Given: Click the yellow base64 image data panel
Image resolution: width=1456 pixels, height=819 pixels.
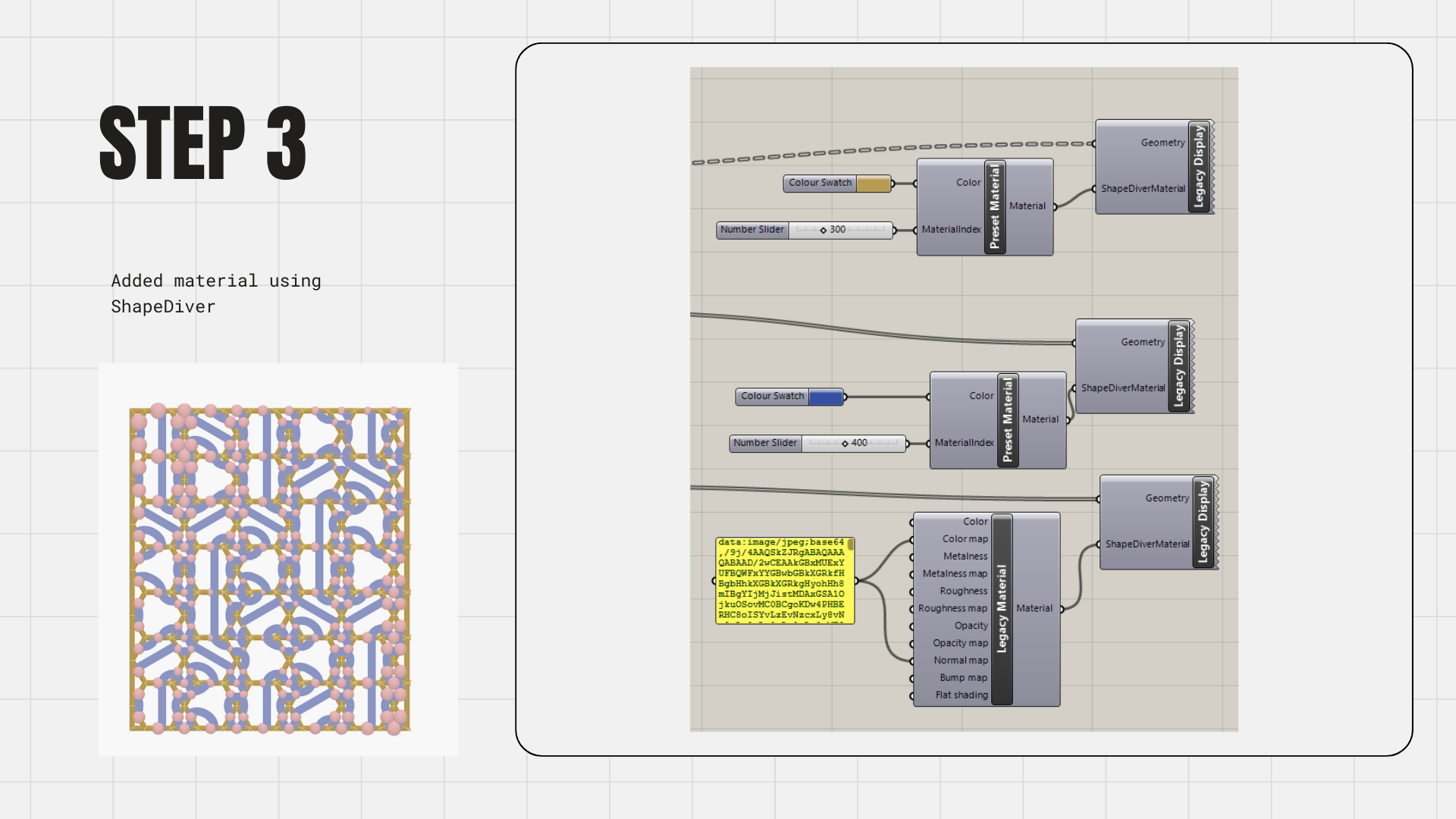Looking at the screenshot, I should 784,580.
